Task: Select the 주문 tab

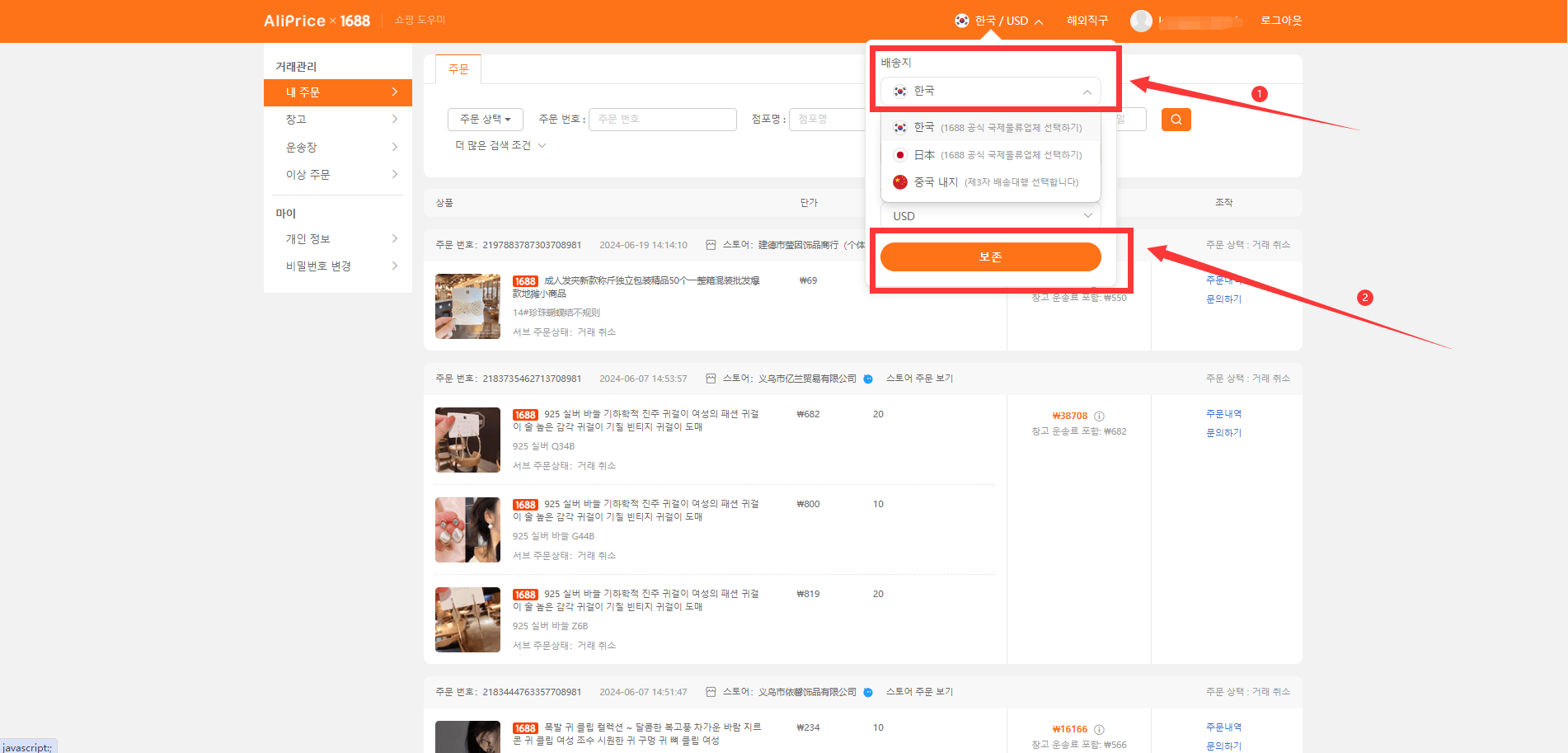Action: pyautogui.click(x=458, y=69)
